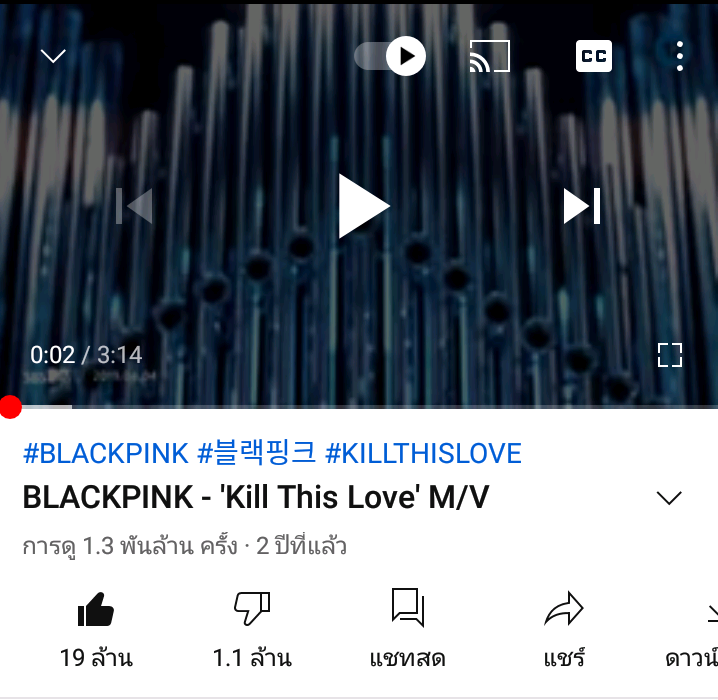Open the #블랙핑크 hashtag link
Screen dimensions: 718x700
click(256, 453)
